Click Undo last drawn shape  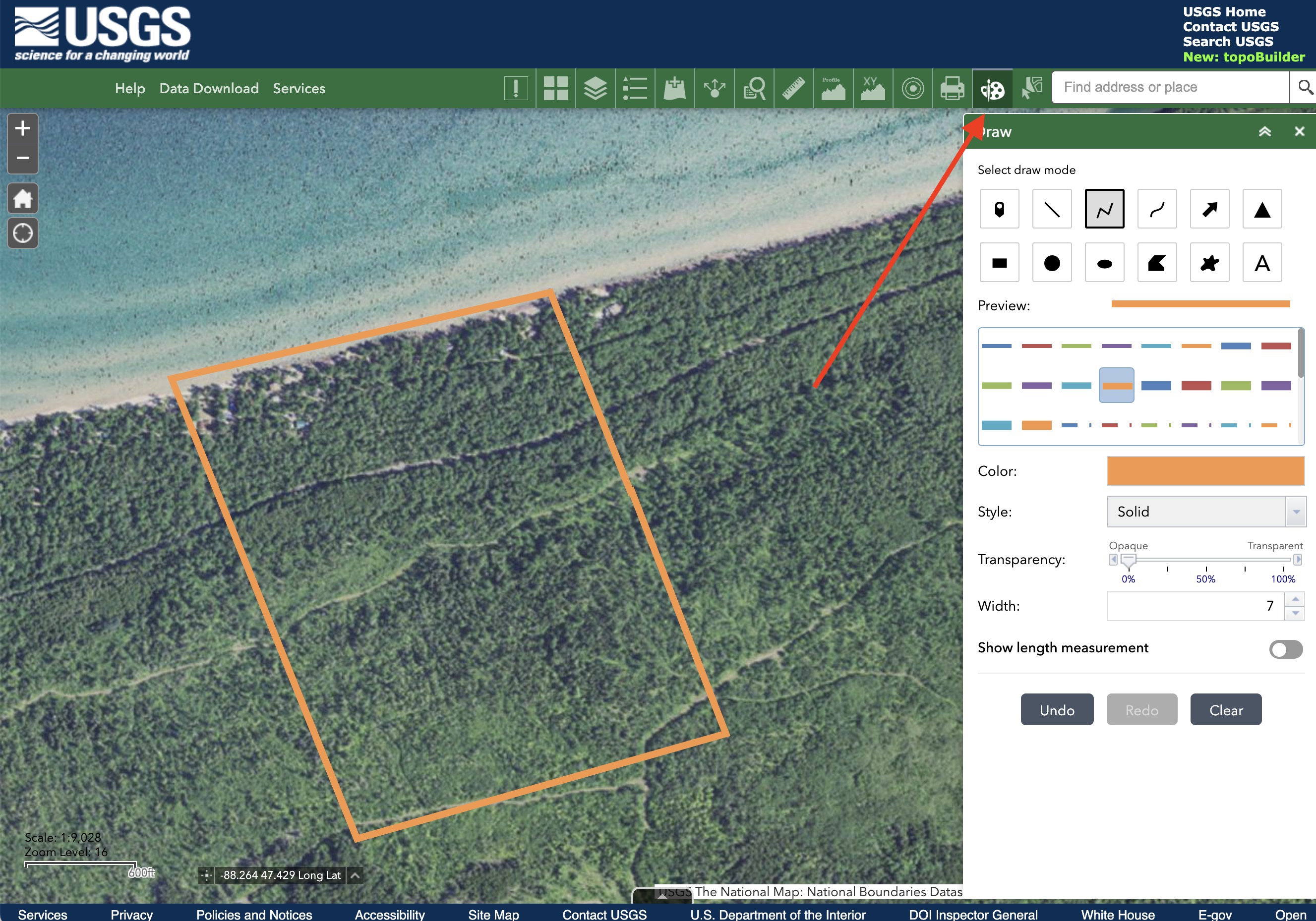pyautogui.click(x=1058, y=710)
